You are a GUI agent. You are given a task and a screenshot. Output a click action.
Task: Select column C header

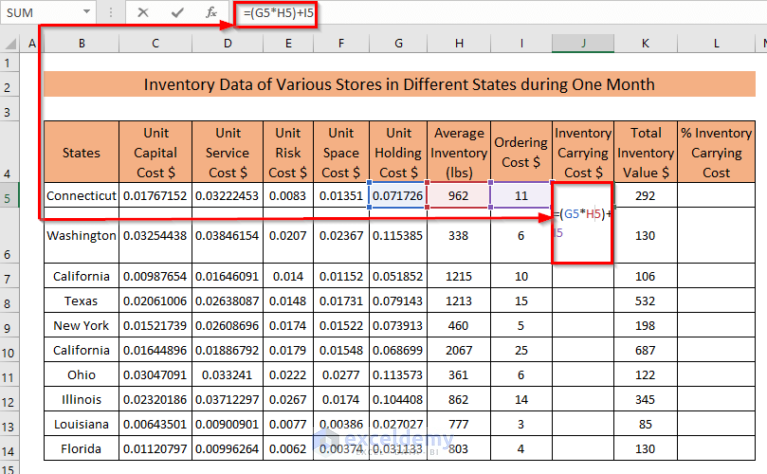pyautogui.click(x=155, y=44)
